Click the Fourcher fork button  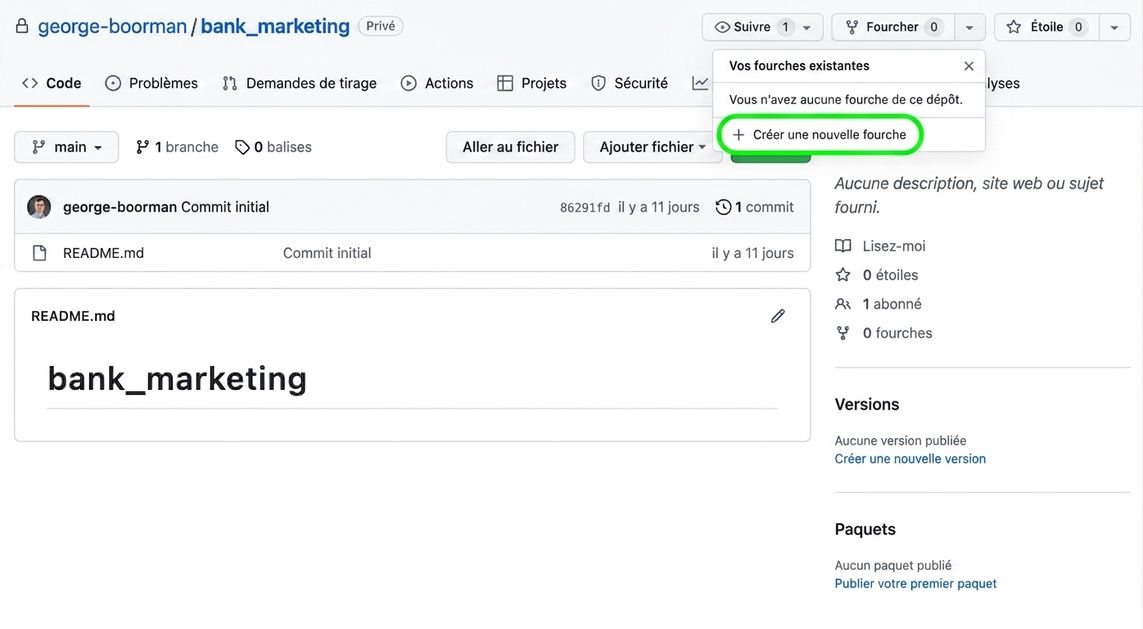pyautogui.click(x=893, y=27)
